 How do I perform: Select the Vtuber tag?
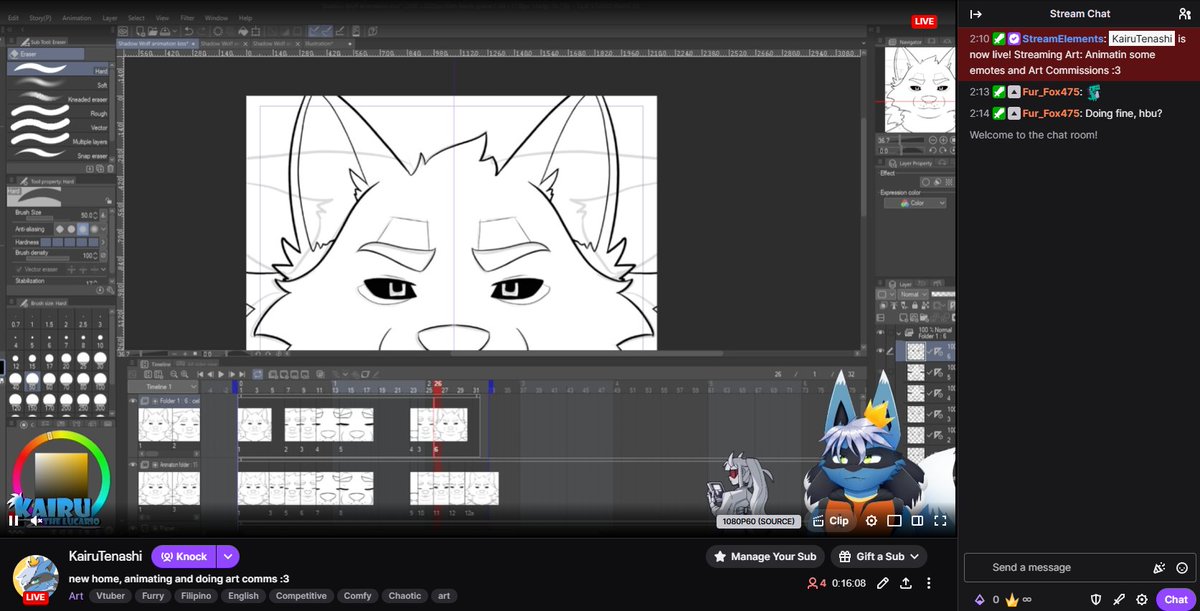(110, 596)
